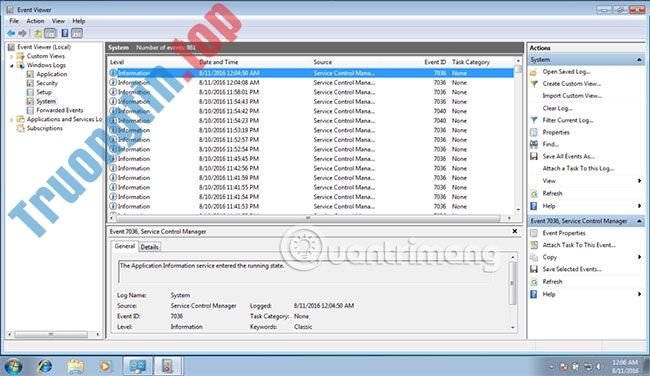Click the Save Selected Events disk icon
This screenshot has height=376, width=650.
534,269
